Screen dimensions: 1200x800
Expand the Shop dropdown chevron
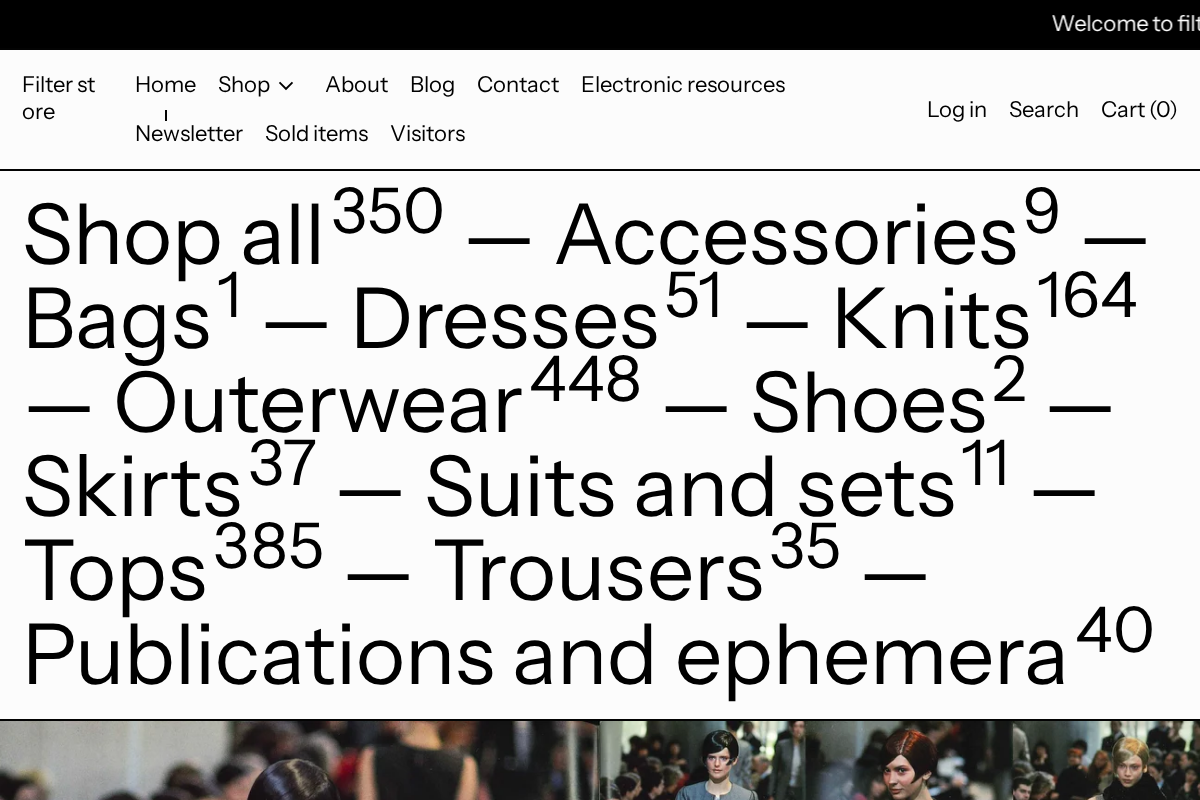point(286,86)
